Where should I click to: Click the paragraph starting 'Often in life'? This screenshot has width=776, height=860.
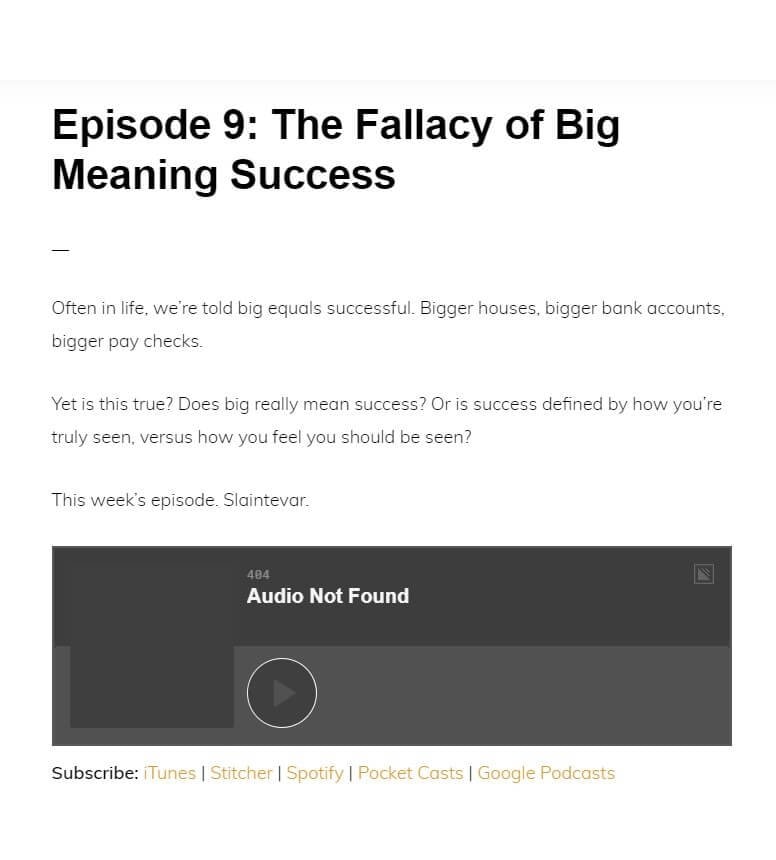(388, 324)
